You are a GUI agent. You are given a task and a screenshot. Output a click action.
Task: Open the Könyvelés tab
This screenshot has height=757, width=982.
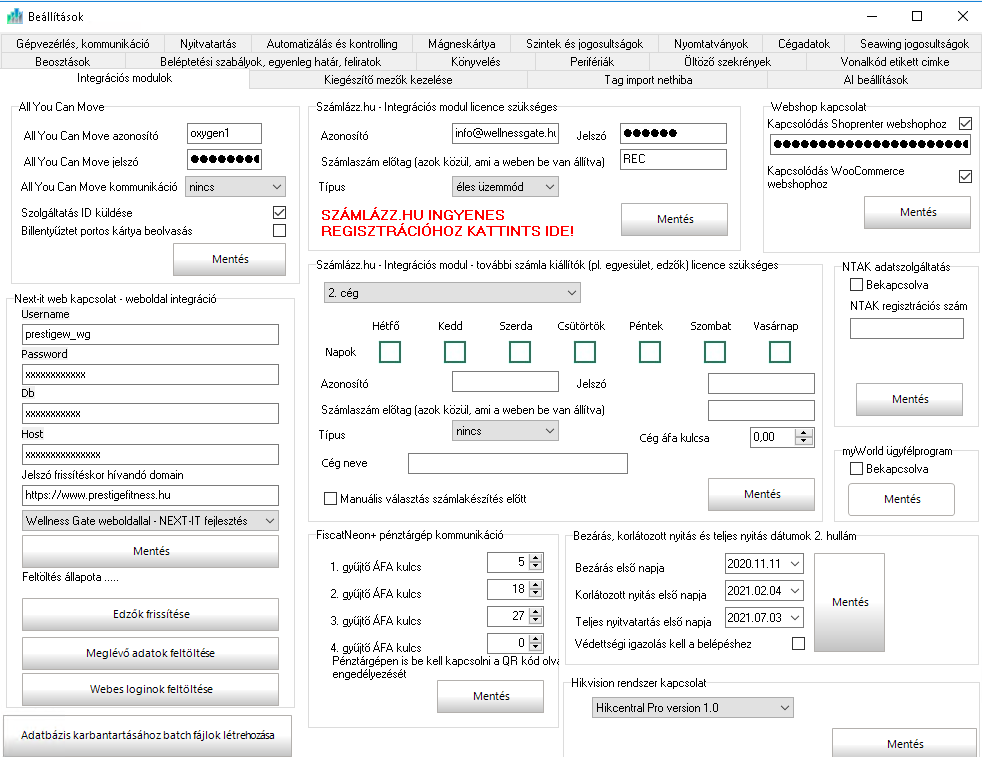click(475, 62)
